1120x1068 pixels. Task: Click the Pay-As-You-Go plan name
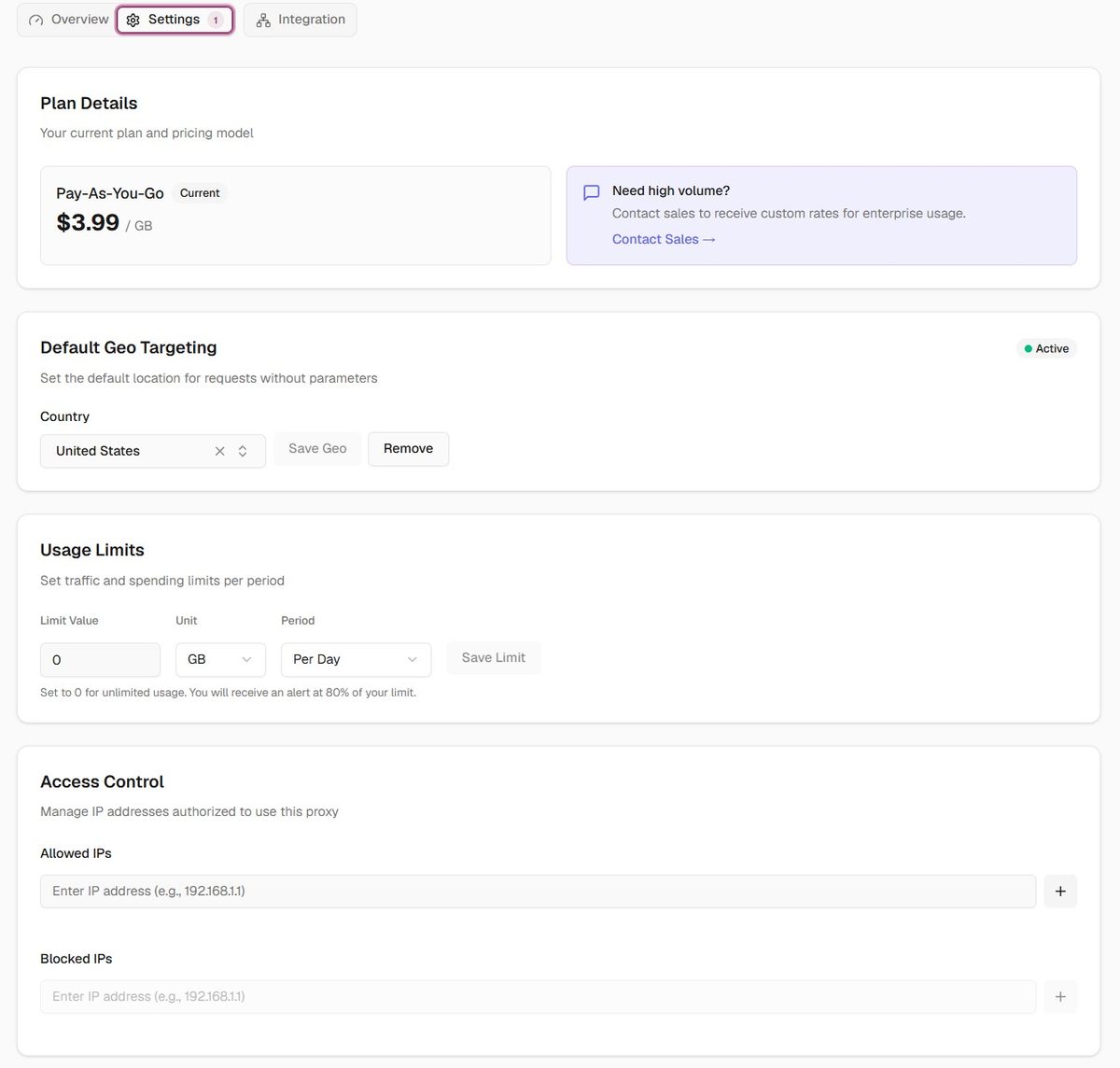tap(110, 193)
